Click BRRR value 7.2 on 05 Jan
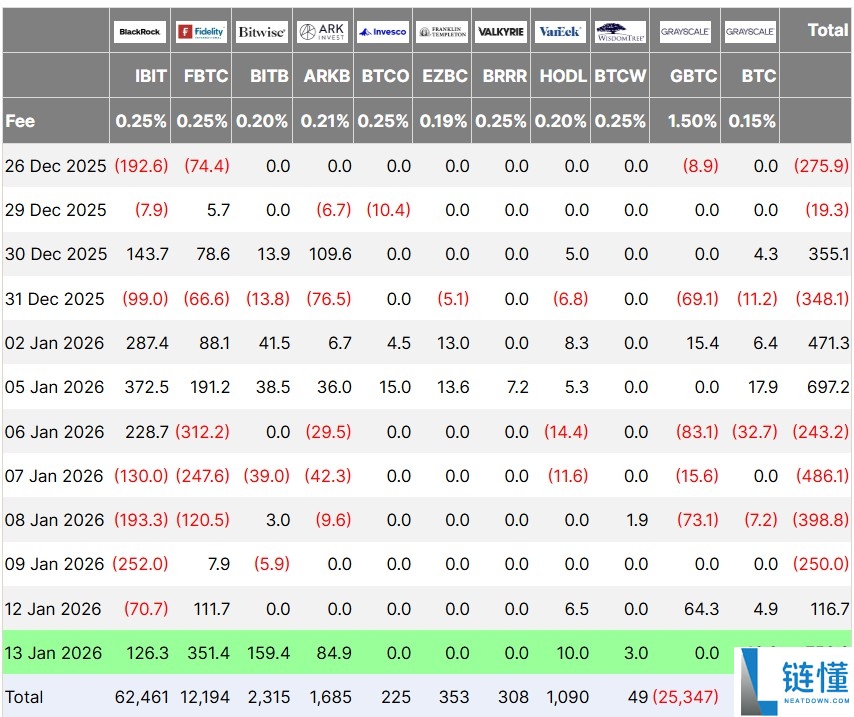854x717 pixels. coord(517,387)
